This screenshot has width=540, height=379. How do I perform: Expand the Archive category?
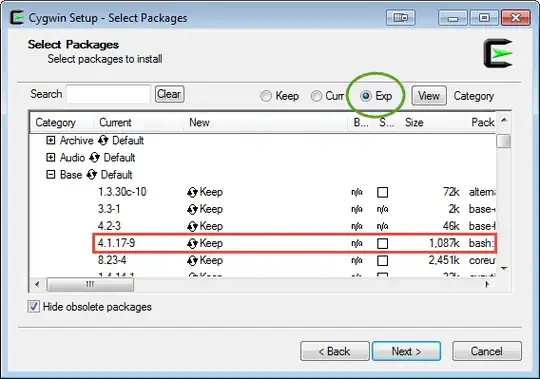pyautogui.click(x=51, y=140)
